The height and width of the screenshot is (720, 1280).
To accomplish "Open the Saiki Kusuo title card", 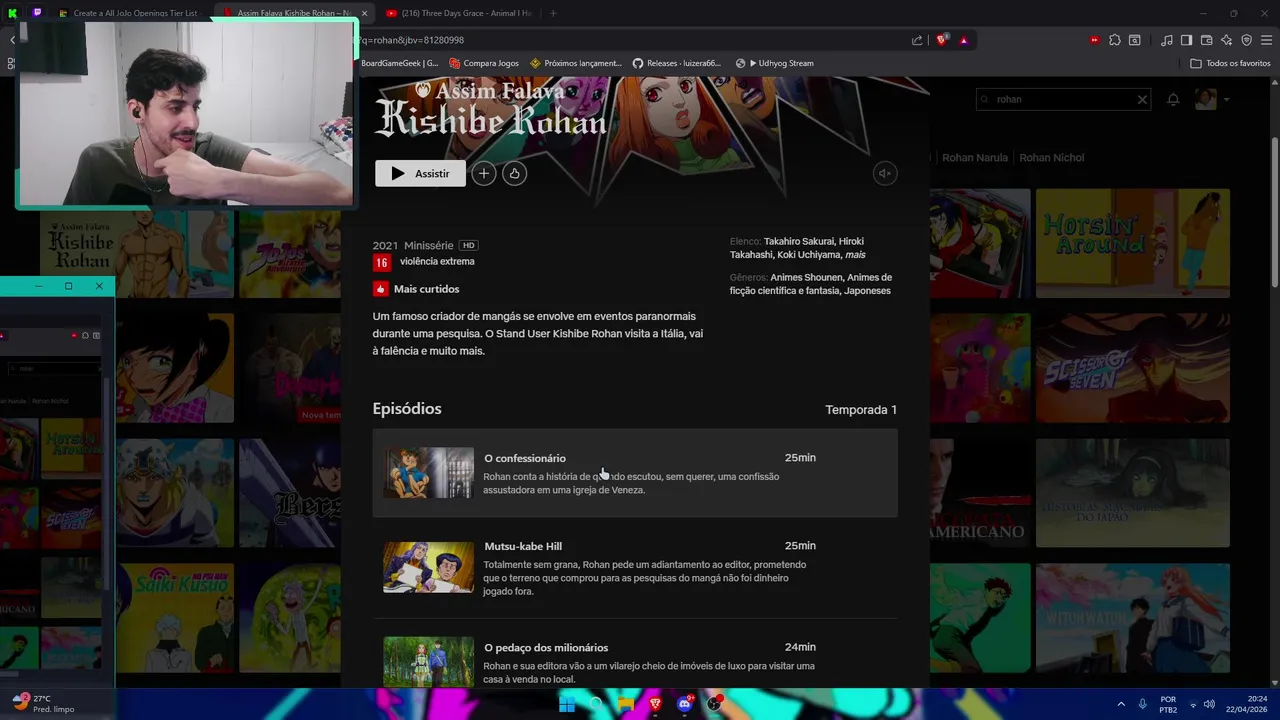I will 175,618.
